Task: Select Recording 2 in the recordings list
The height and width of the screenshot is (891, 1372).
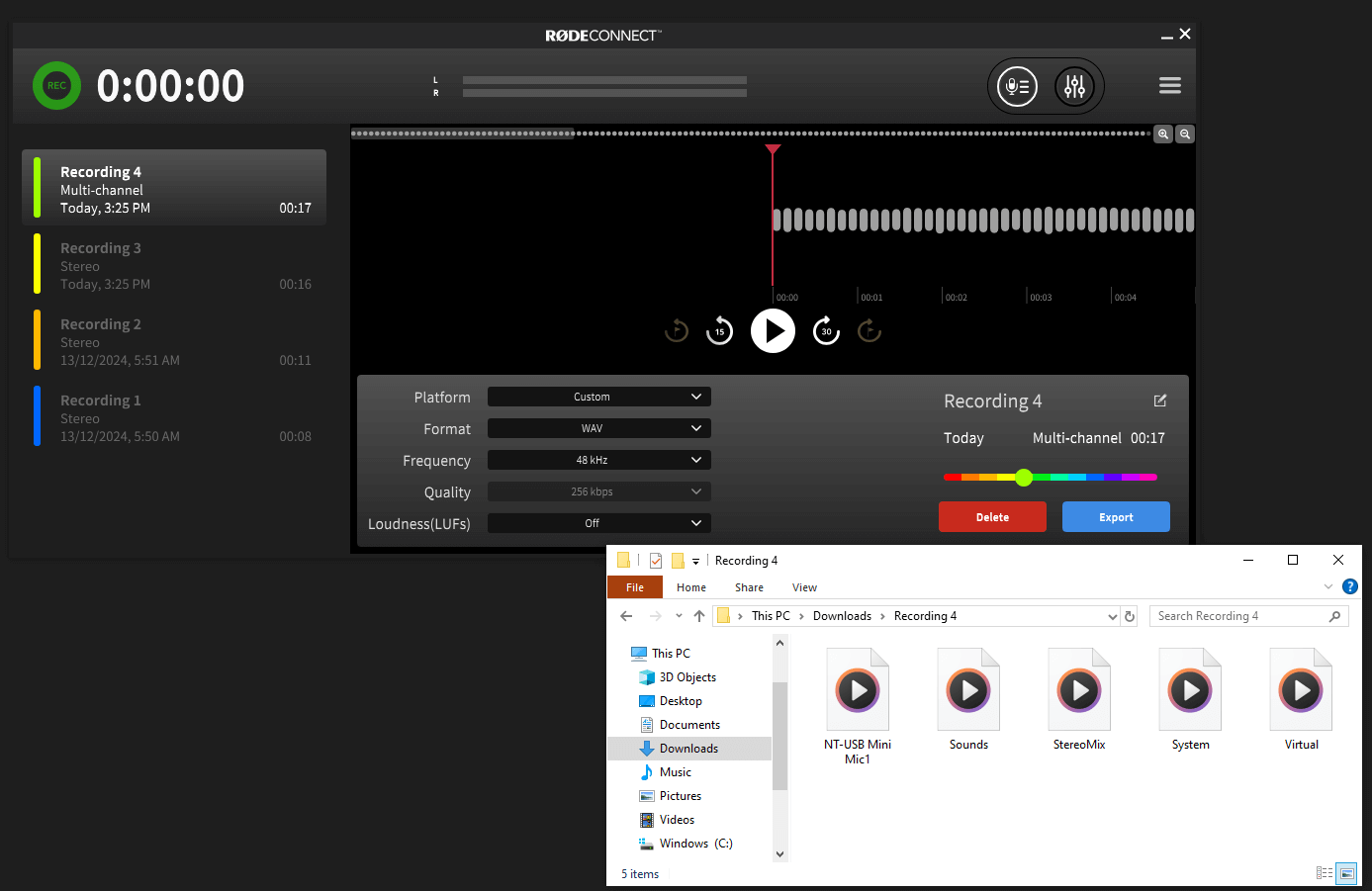Action: coord(174,342)
